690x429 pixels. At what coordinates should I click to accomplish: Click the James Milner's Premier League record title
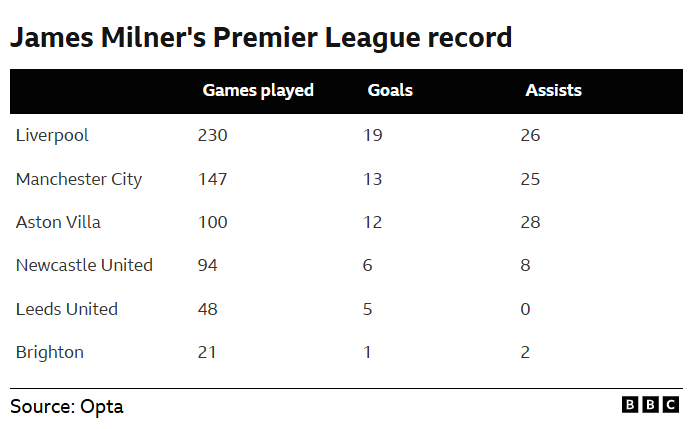click(x=261, y=39)
